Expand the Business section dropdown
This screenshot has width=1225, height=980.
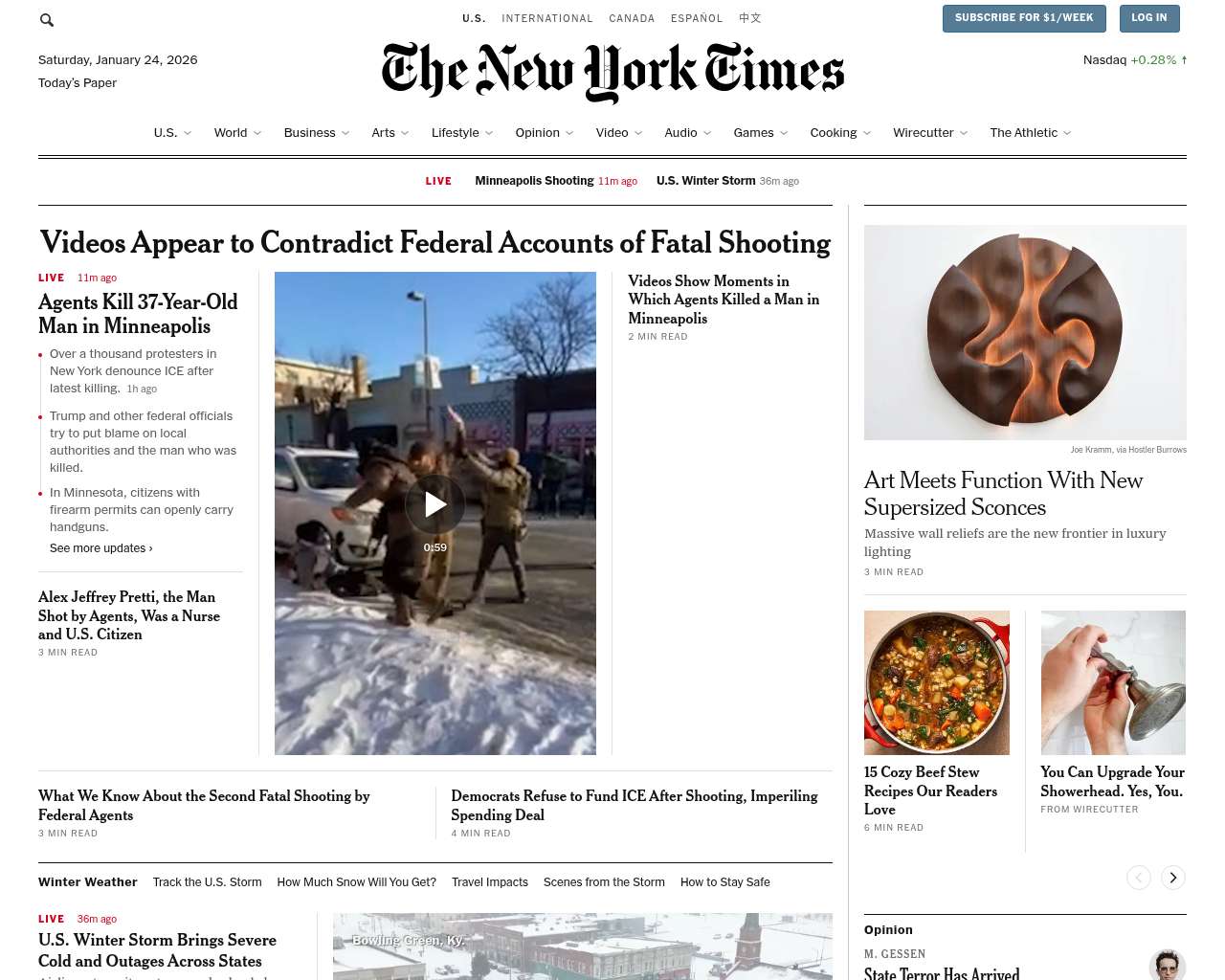[317, 133]
